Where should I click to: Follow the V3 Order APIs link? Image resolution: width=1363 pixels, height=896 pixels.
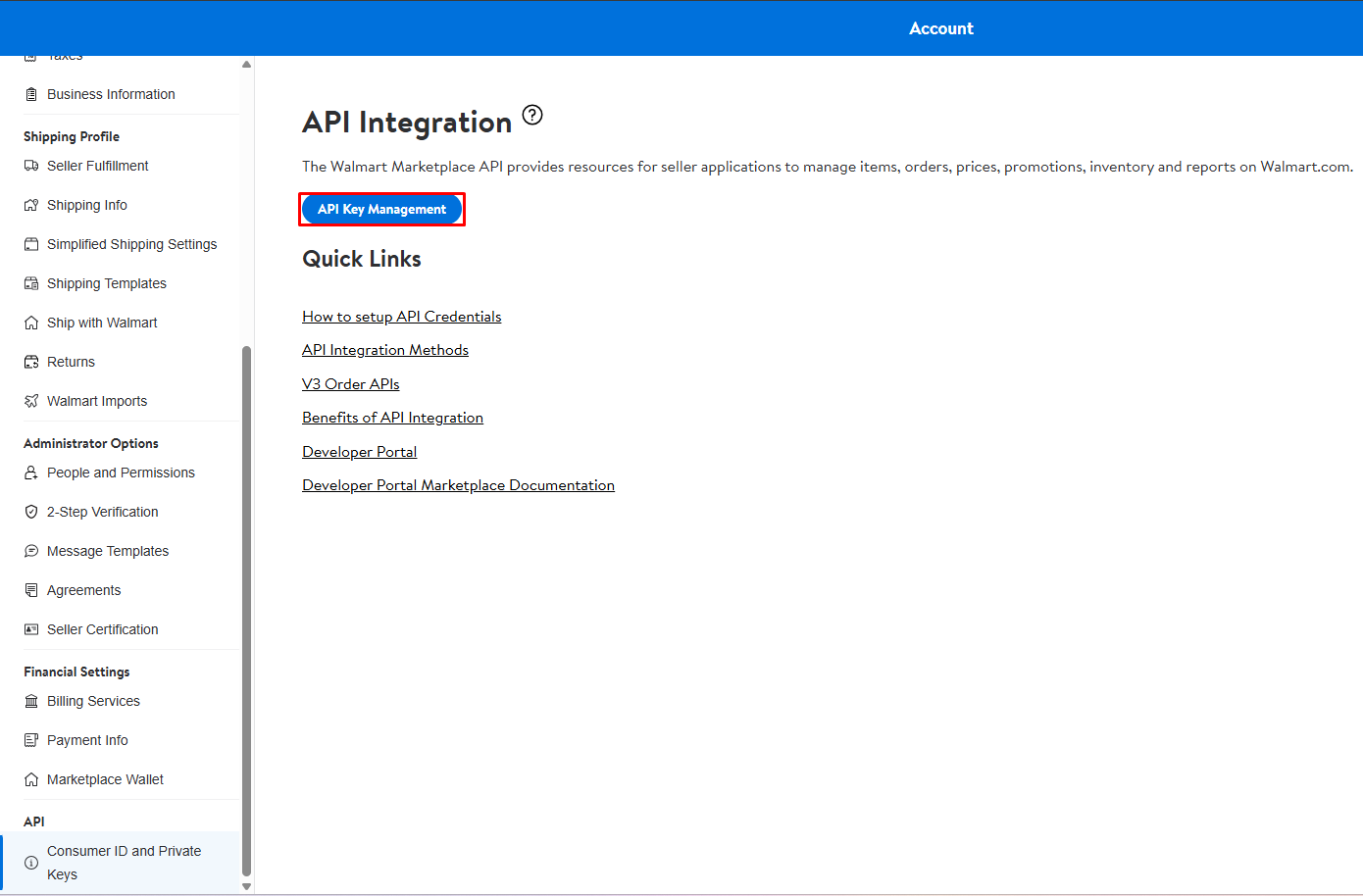(x=351, y=384)
